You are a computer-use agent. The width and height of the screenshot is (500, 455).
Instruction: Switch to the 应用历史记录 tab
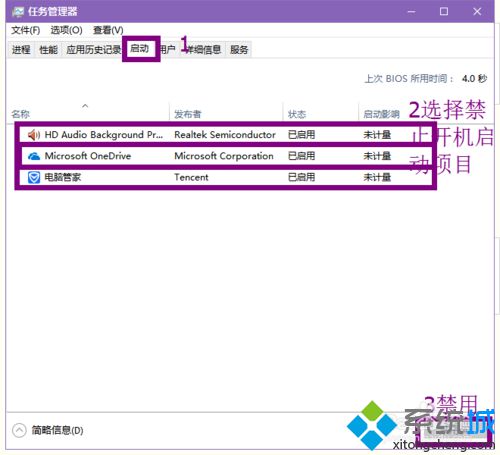click(x=93, y=50)
